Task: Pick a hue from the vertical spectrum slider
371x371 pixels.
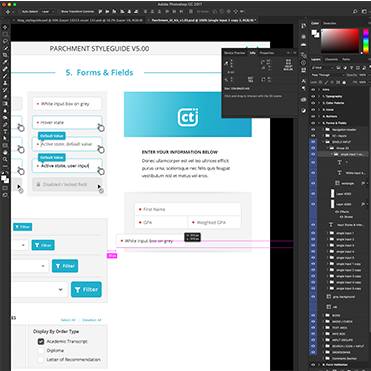Action: coord(366,40)
